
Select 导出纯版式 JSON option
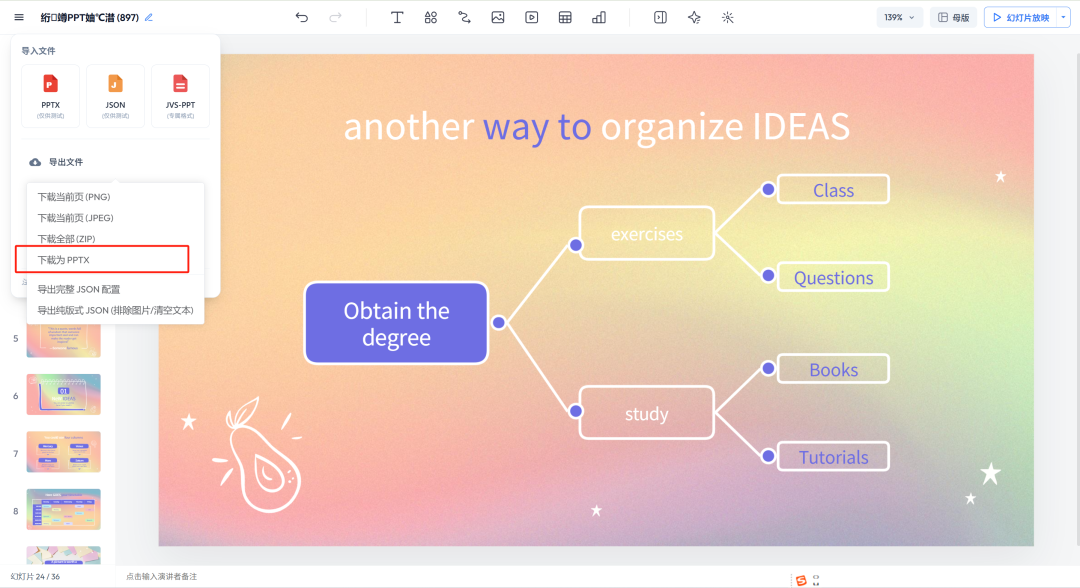point(115,311)
